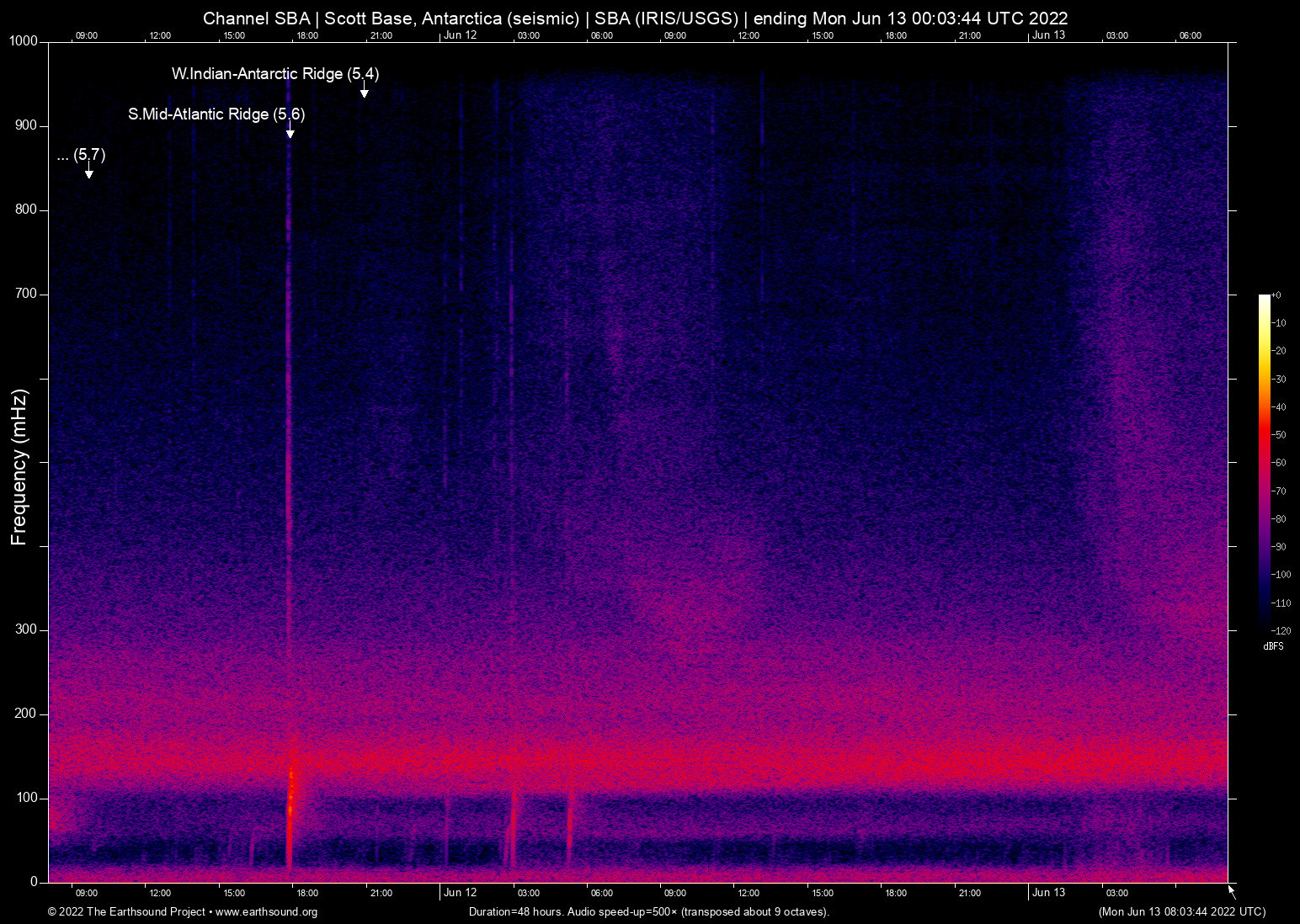Click the dBFS unit label under color scale

[x=1273, y=646]
